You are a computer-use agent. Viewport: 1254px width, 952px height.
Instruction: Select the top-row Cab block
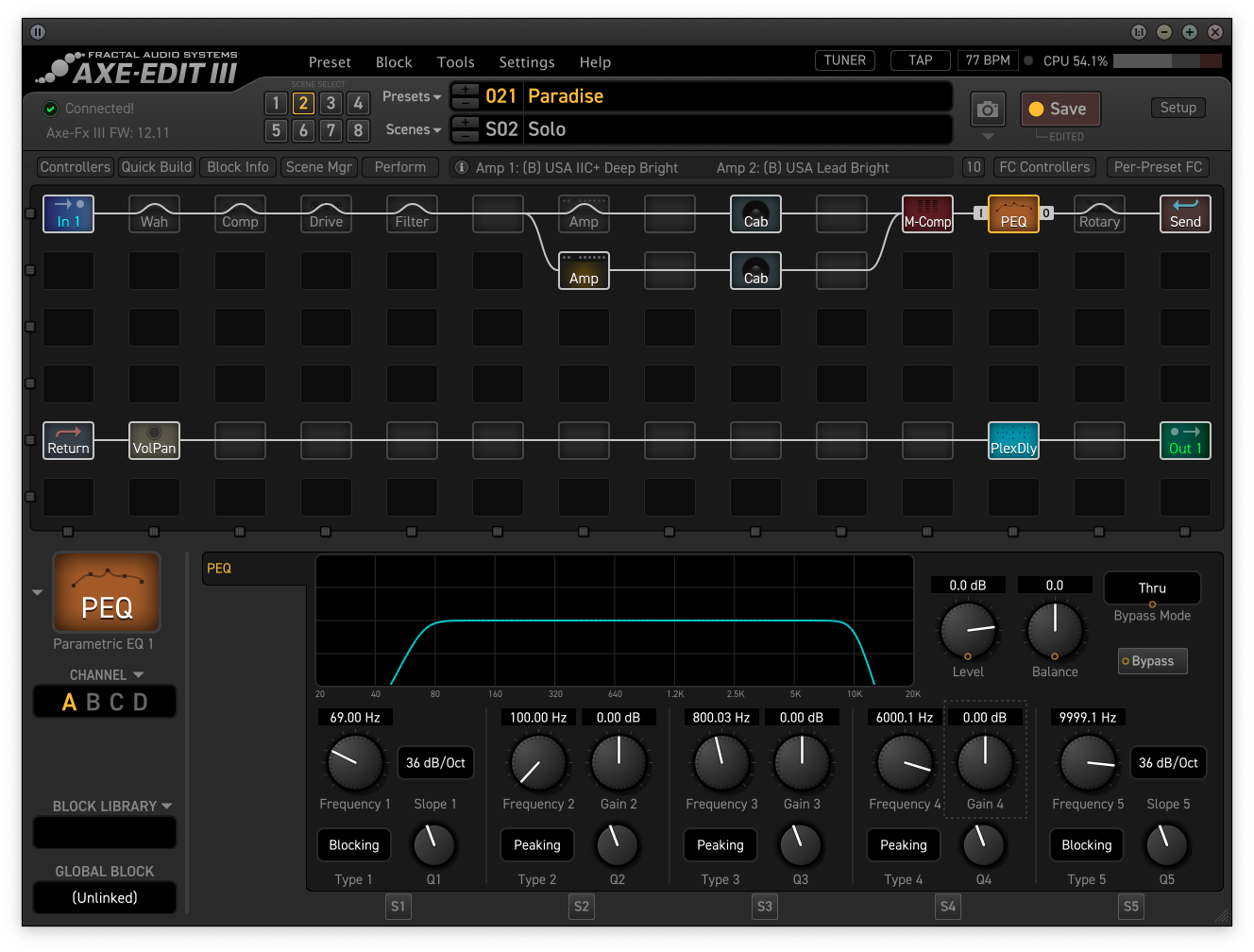[x=755, y=213]
